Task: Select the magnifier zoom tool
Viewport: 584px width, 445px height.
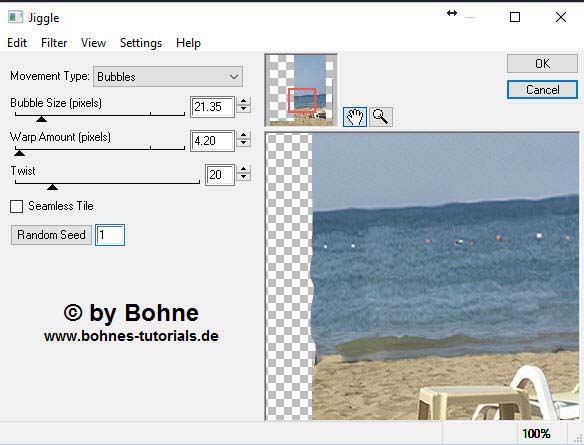Action: click(381, 117)
